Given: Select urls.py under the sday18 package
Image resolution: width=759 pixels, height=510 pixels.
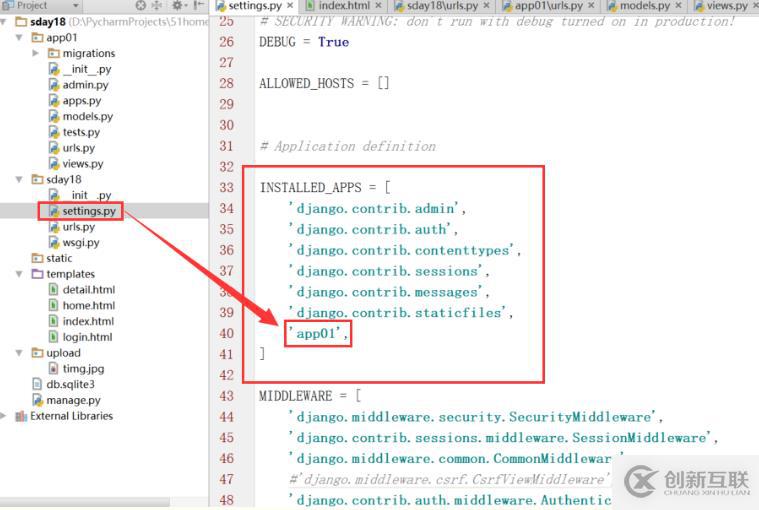Looking at the screenshot, I should click(x=79, y=226).
